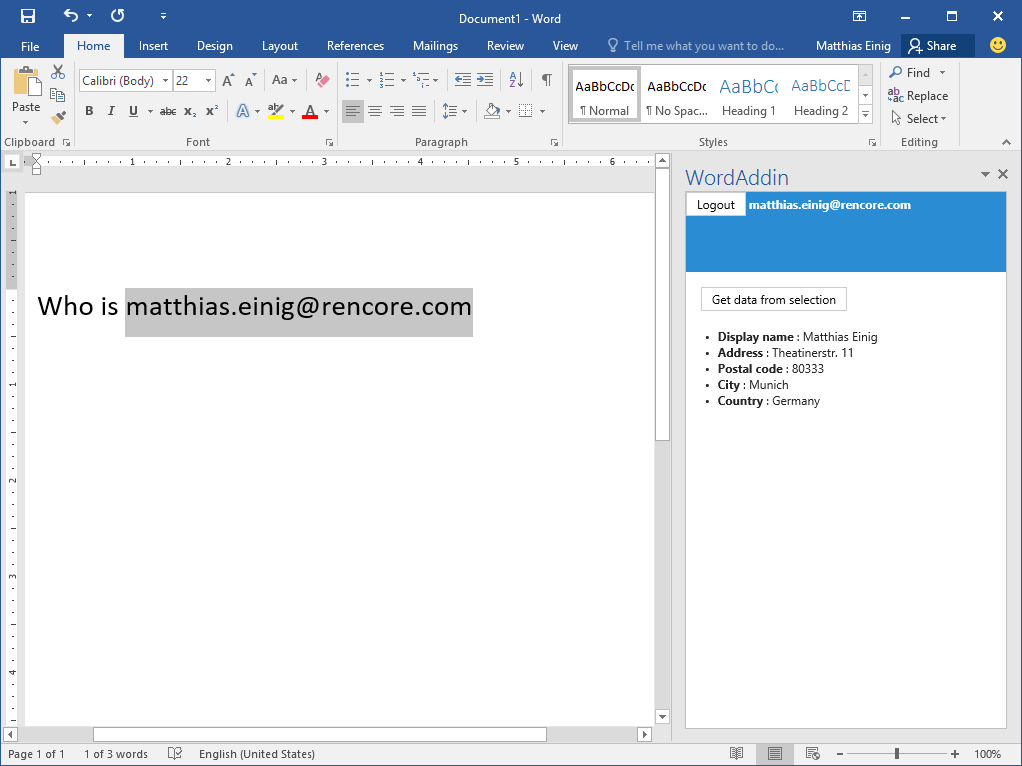
Task: Sort the selected text alphabetically
Action: pyautogui.click(x=516, y=80)
